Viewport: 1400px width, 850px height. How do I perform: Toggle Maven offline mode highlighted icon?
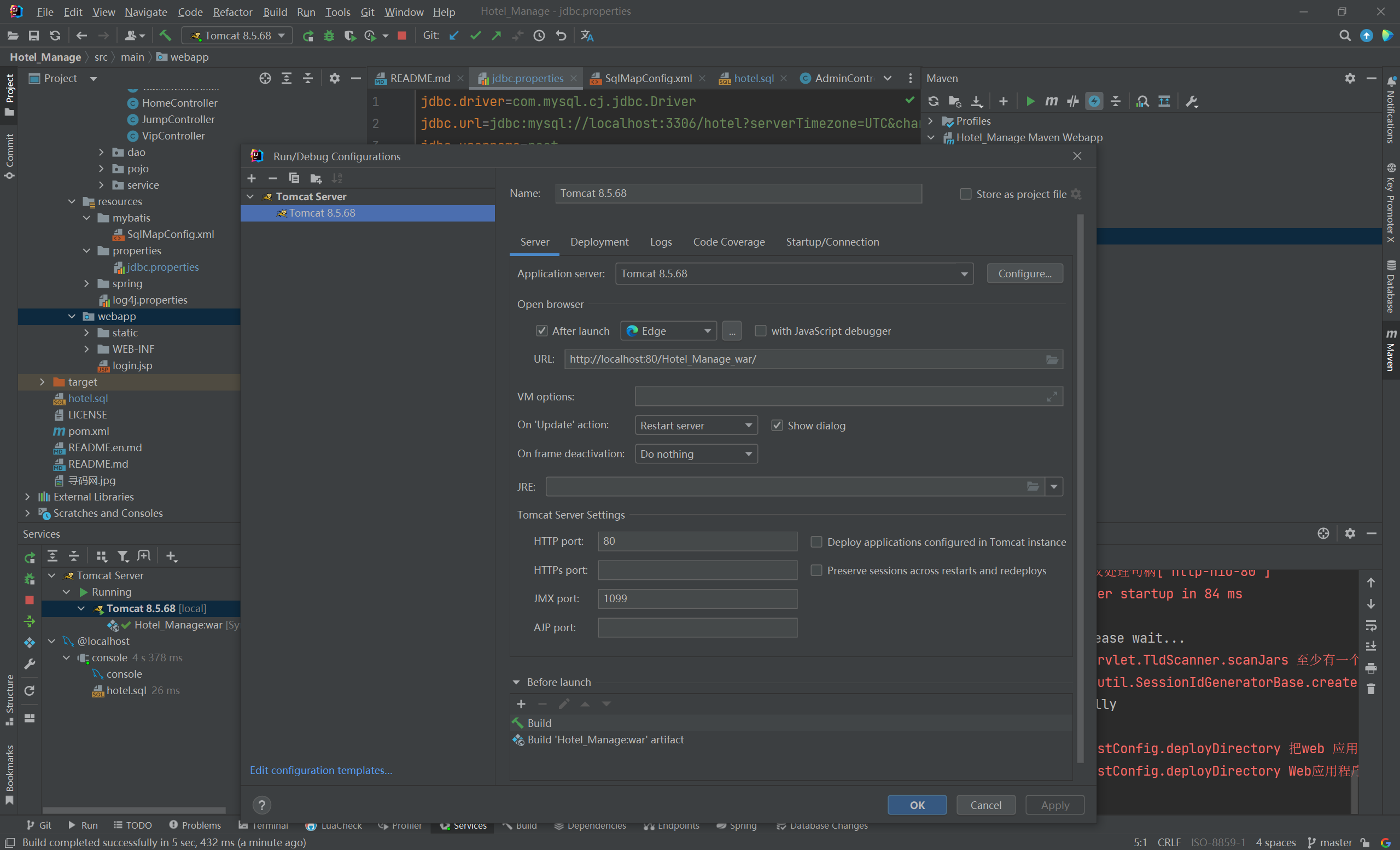tap(1094, 102)
